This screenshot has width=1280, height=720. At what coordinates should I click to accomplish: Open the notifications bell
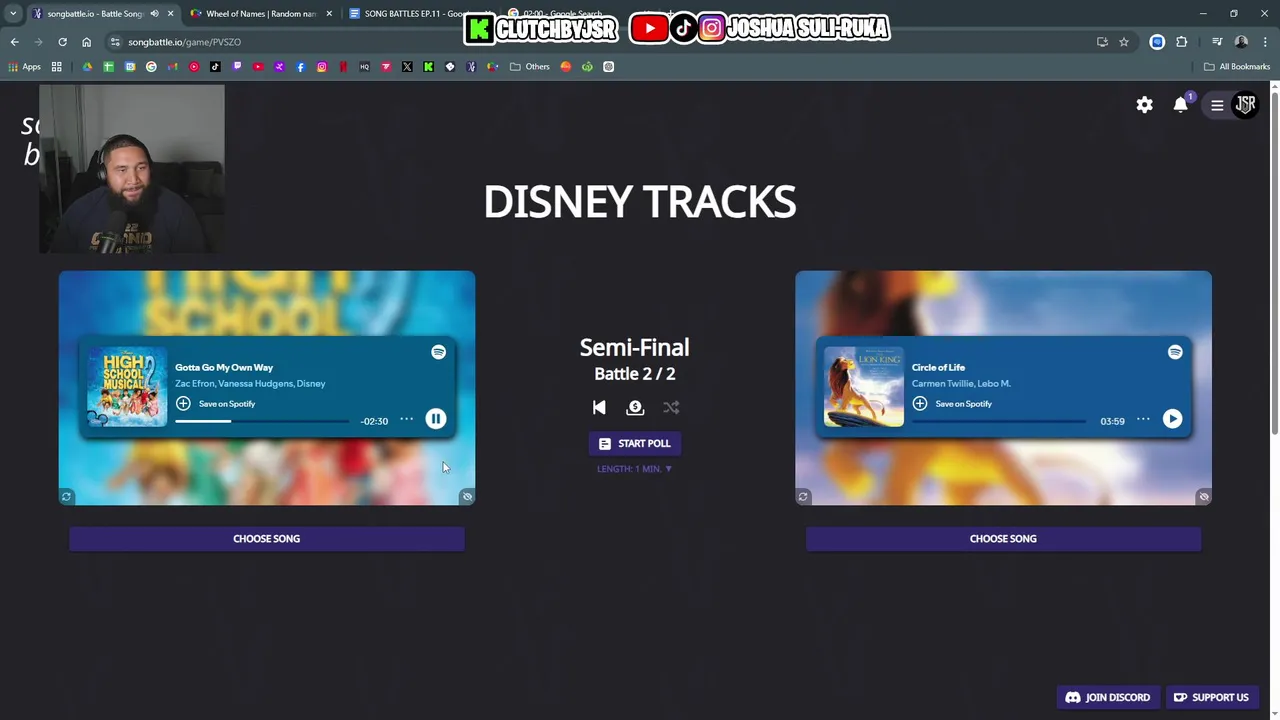coord(1181,105)
